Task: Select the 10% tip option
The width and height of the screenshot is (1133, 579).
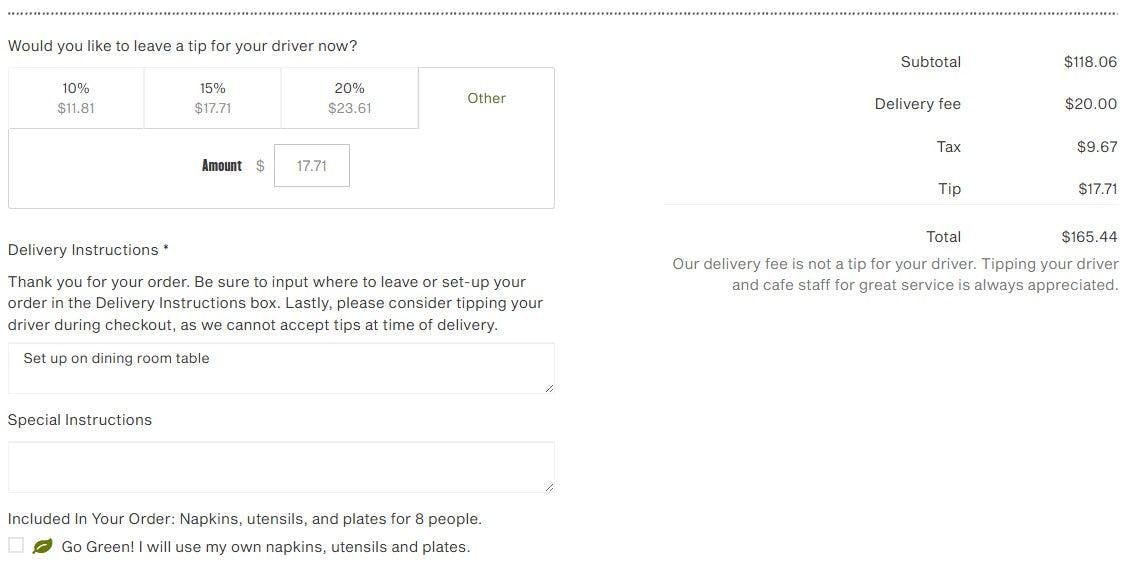Action: tap(76, 98)
